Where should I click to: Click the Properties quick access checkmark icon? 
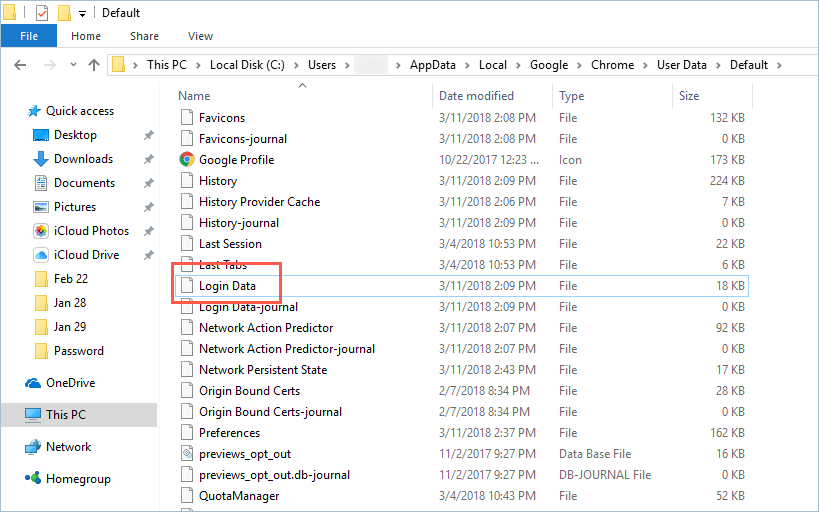42,13
